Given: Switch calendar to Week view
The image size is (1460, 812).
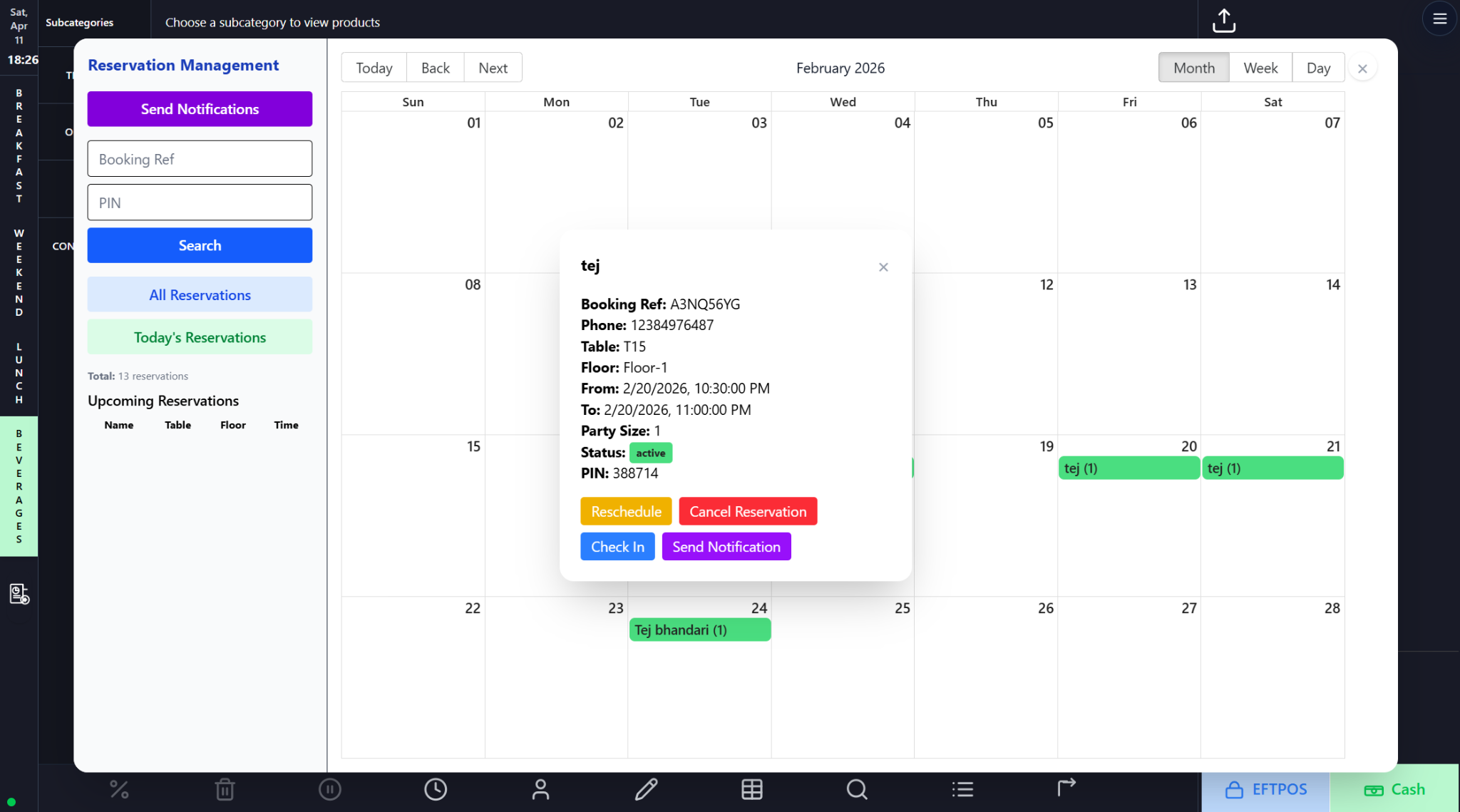Looking at the screenshot, I should click(1260, 68).
